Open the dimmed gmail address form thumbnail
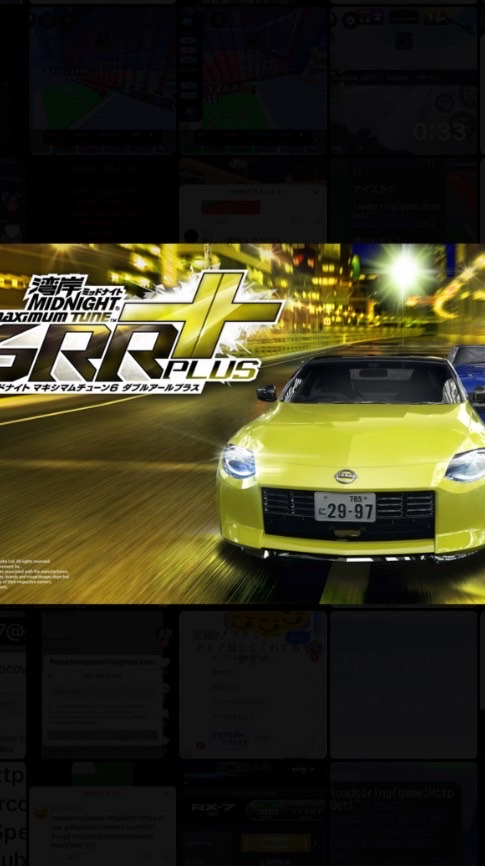The image size is (485, 866). (102, 685)
